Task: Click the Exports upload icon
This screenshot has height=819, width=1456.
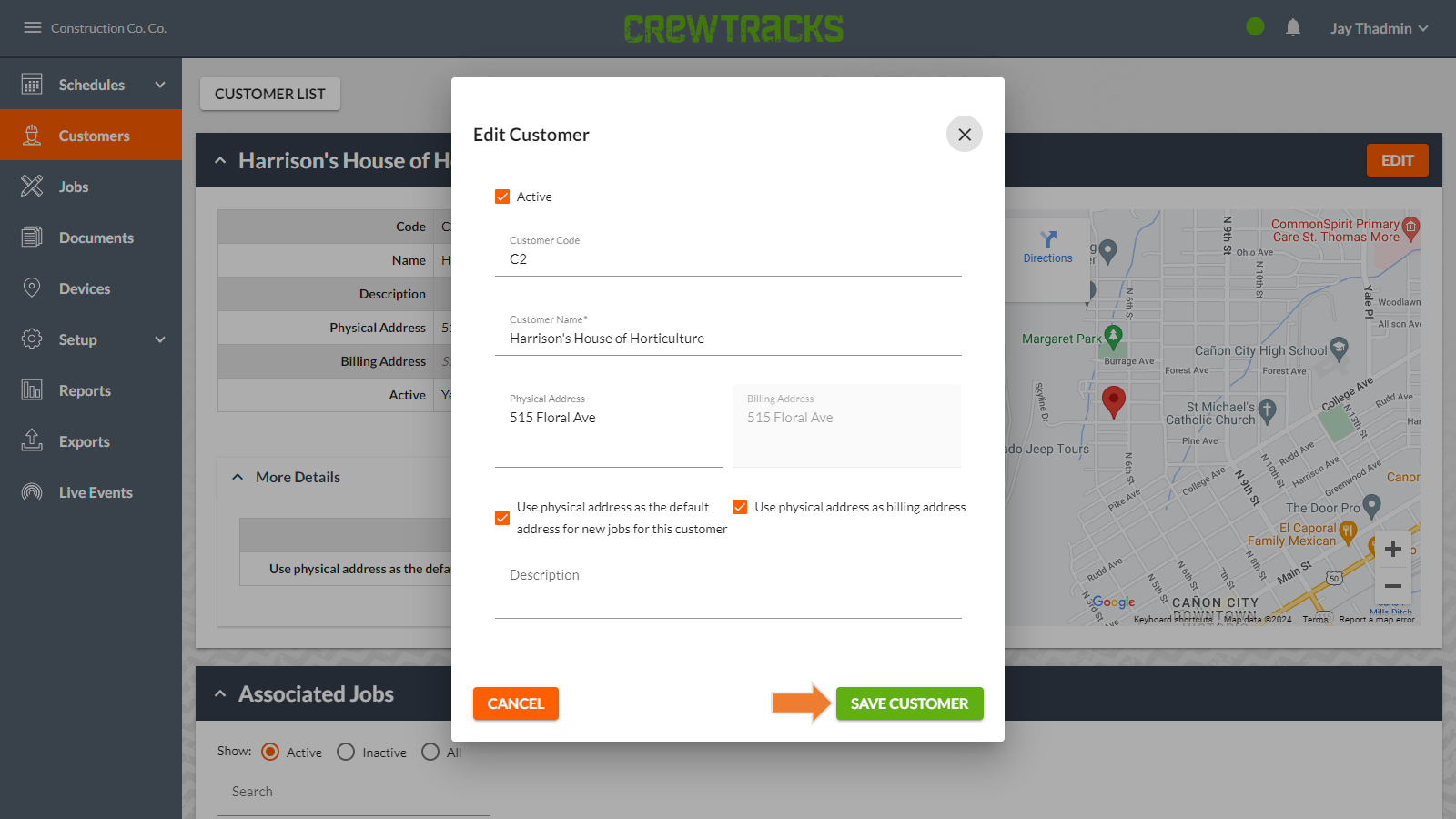Action: pos(32,440)
